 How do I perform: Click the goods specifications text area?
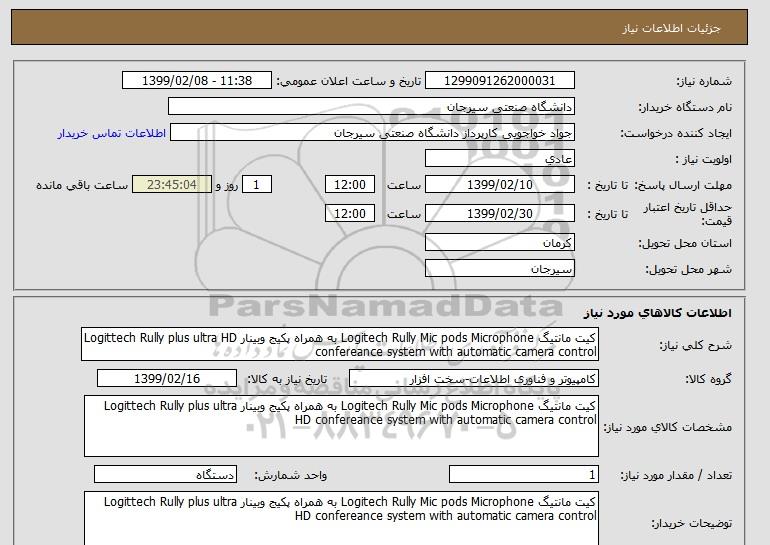[341, 426]
